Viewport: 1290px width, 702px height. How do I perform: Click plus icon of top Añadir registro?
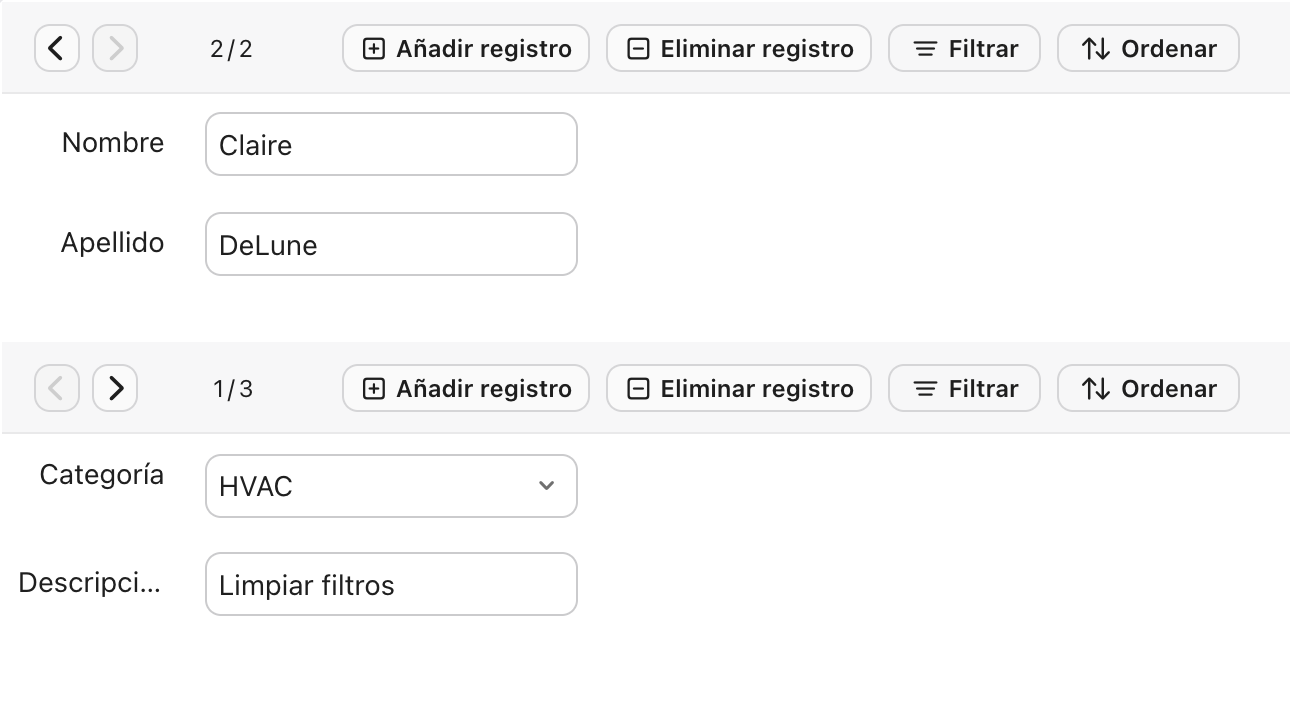[373, 49]
